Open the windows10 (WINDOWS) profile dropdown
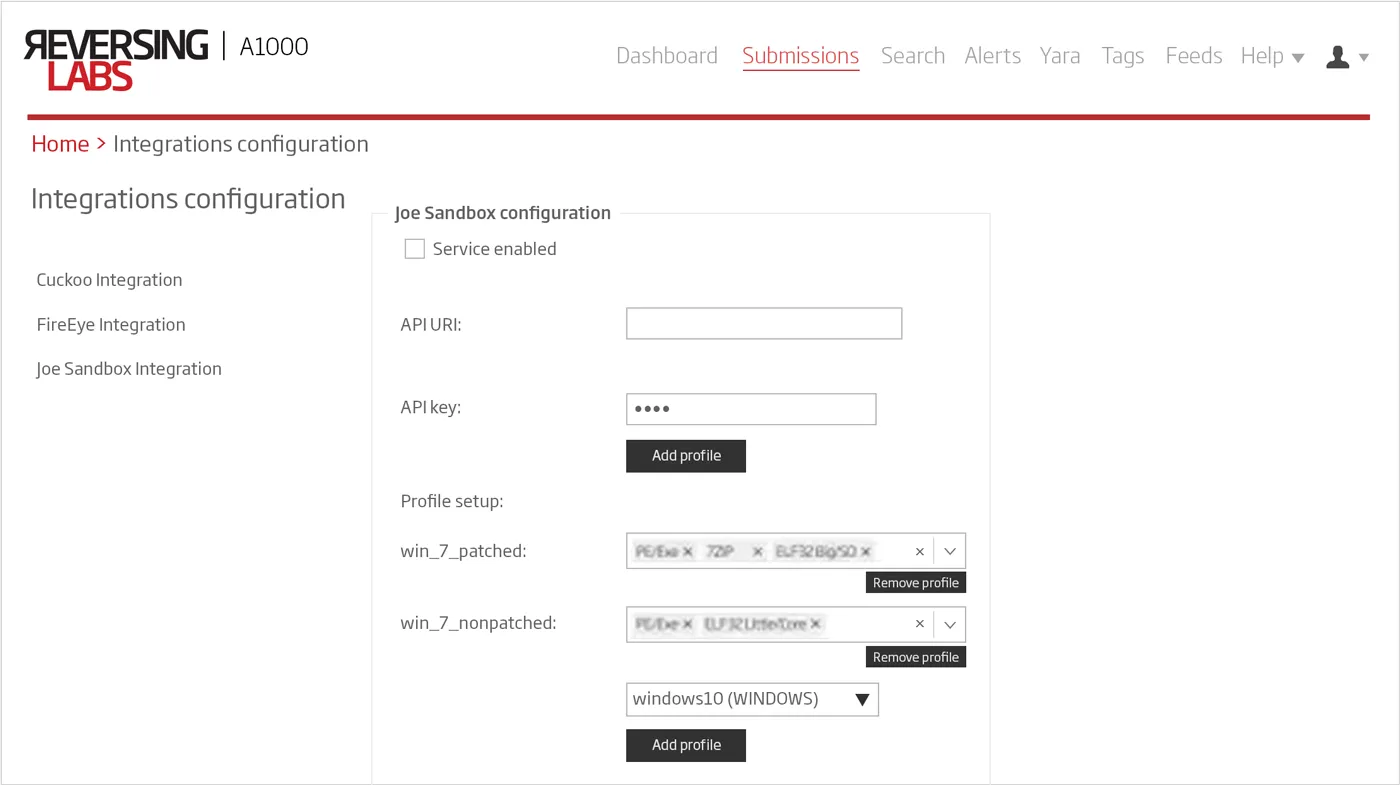 (x=752, y=700)
